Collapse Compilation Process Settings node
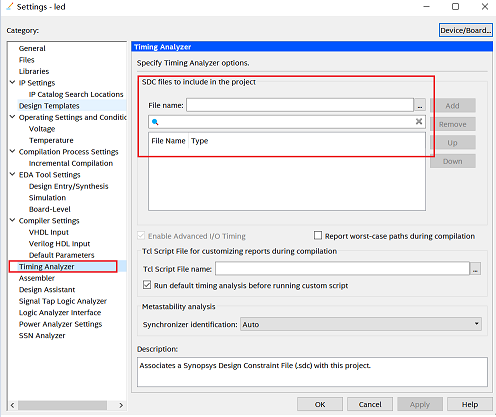 click(x=12, y=151)
